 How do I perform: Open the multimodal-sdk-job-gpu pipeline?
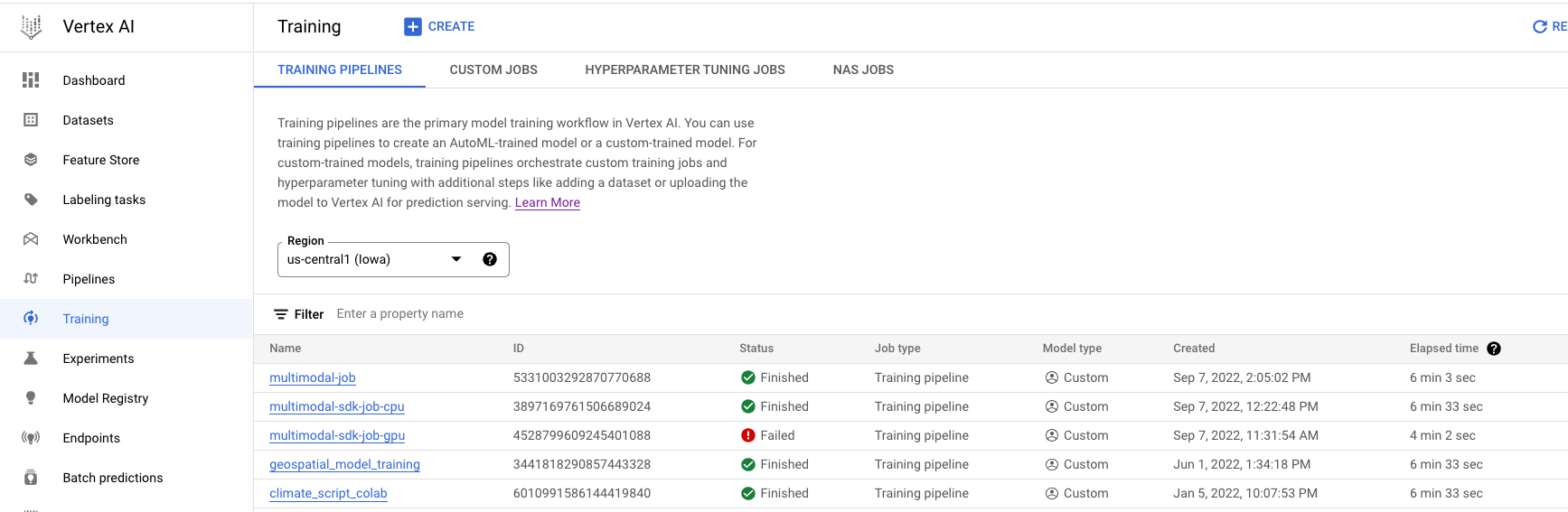[x=337, y=435]
